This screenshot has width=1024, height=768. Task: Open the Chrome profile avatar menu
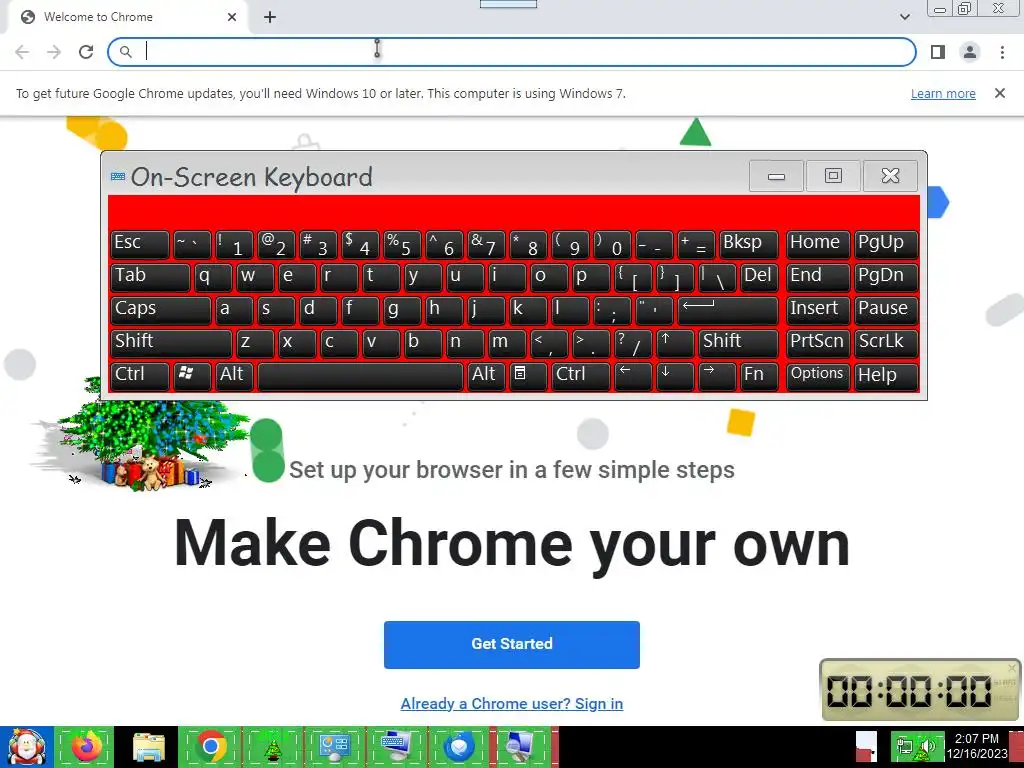(970, 52)
